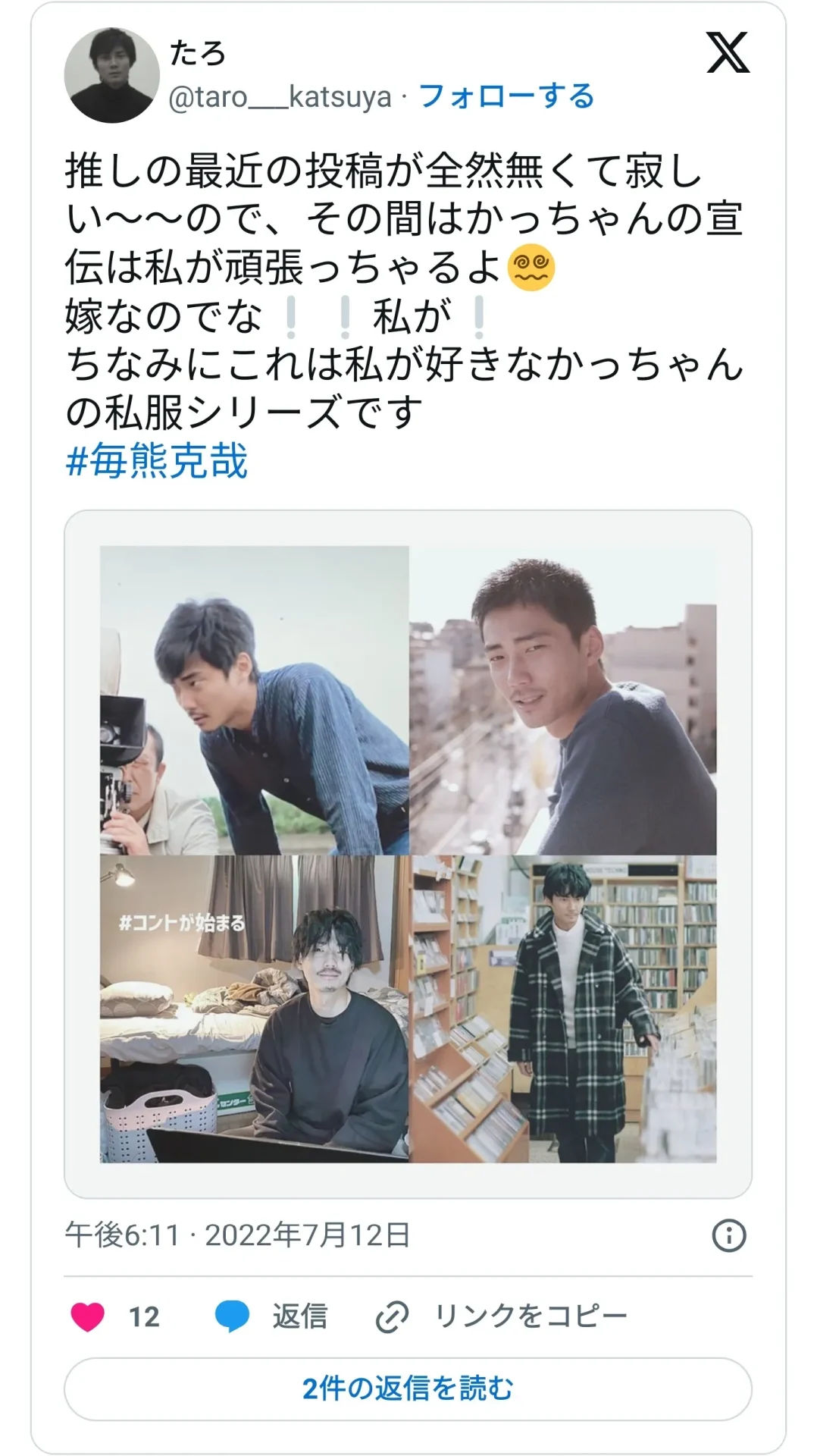Viewport: 817px width, 1456px height.
Task: Open the たろ profile avatar
Action: pos(112,75)
